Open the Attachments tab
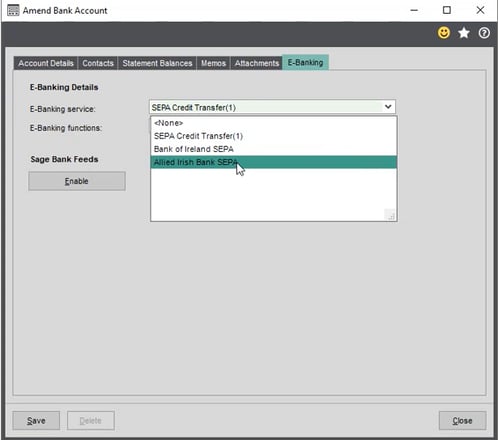This screenshot has width=498, height=440. [257, 63]
